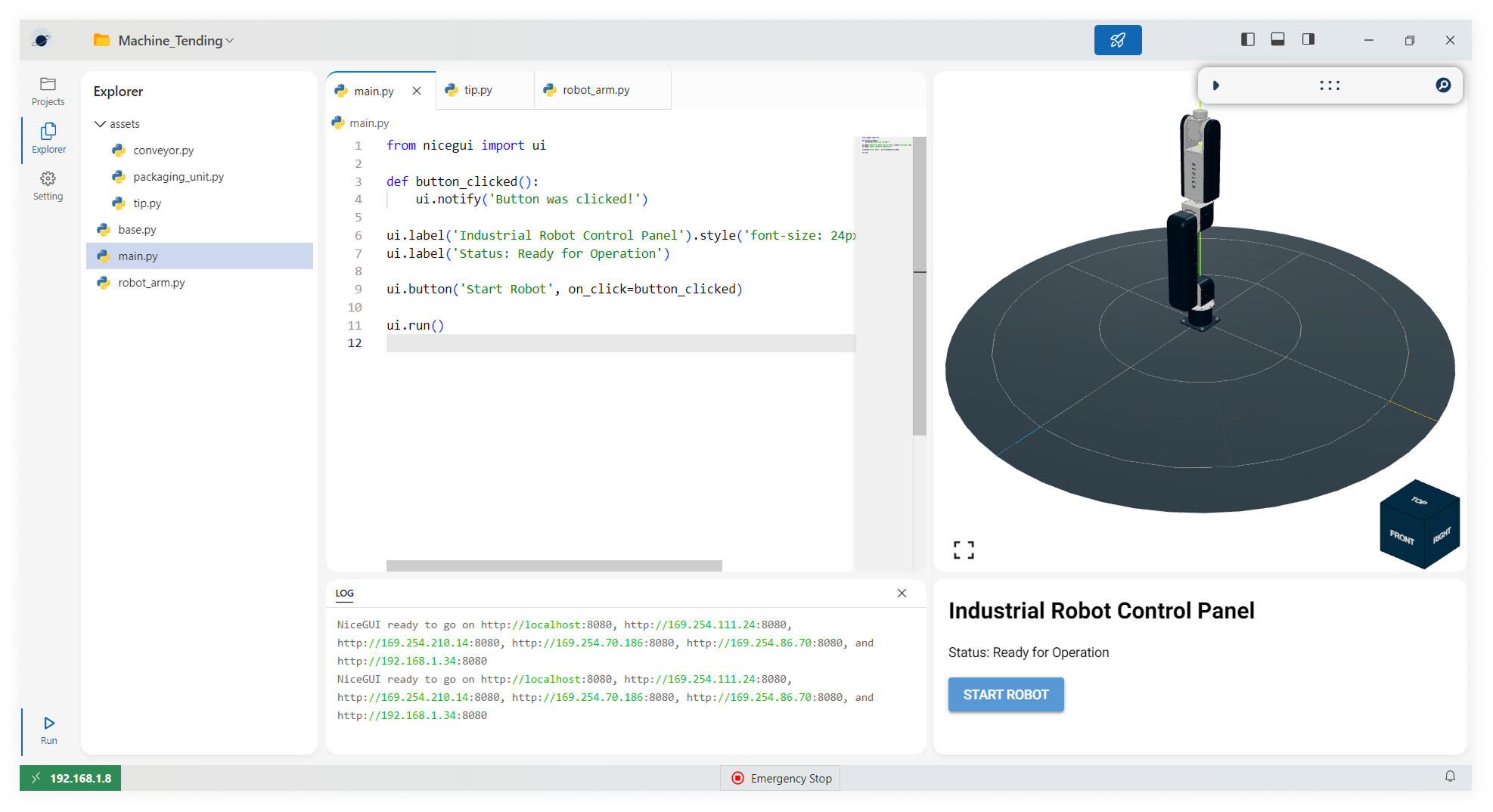Click the notification bell icon
Image resolution: width=1493 pixels, height=812 pixels.
pyautogui.click(x=1450, y=776)
